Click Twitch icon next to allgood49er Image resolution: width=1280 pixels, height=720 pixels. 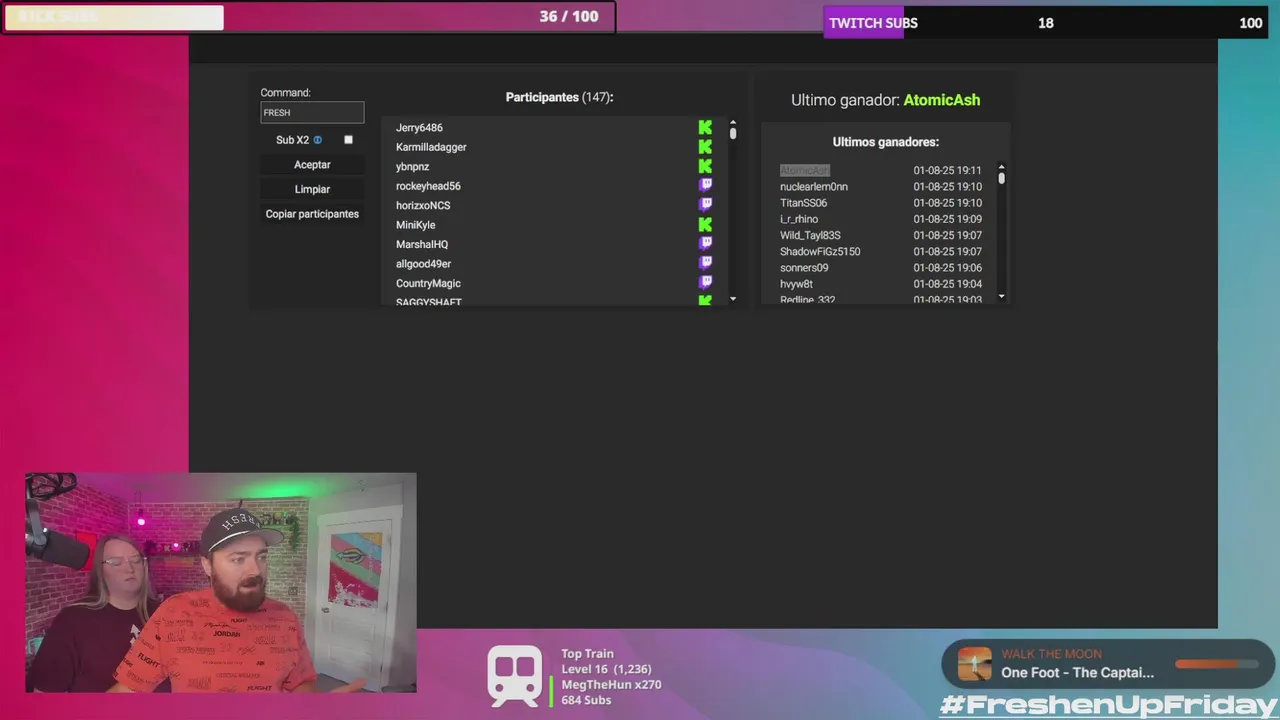click(x=705, y=264)
